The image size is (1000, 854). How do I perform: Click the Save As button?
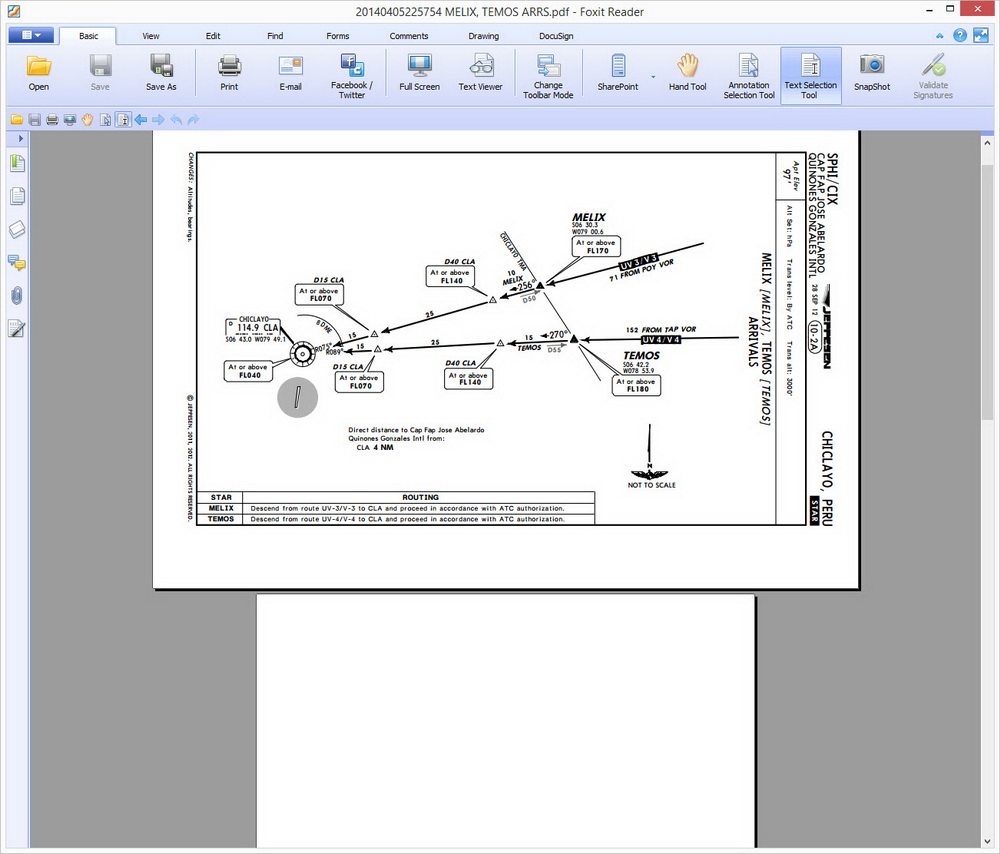tap(161, 74)
